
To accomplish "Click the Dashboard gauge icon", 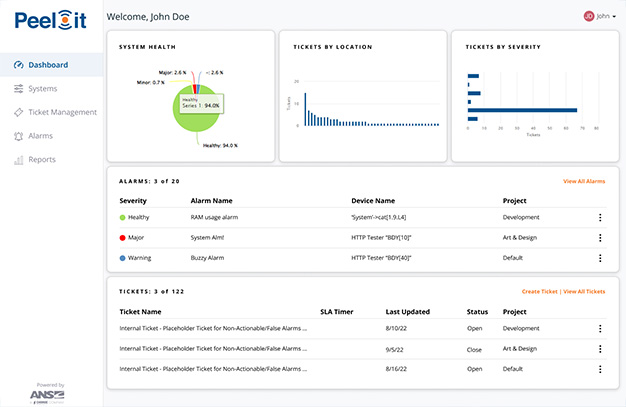I will (x=18, y=65).
